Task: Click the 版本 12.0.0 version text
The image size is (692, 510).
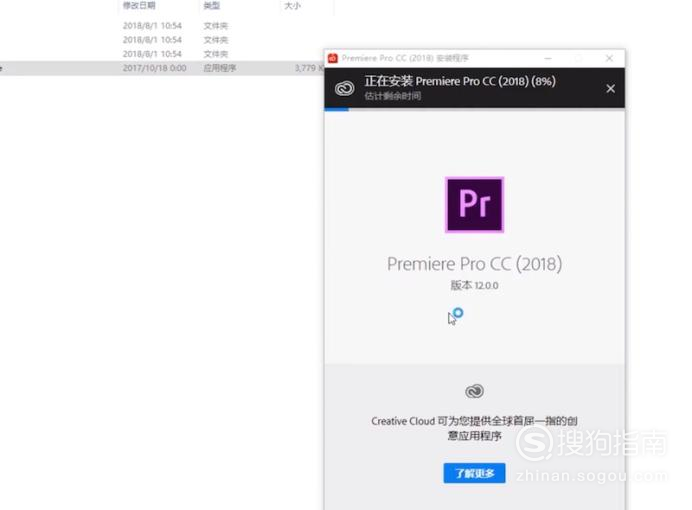Action: 474,285
